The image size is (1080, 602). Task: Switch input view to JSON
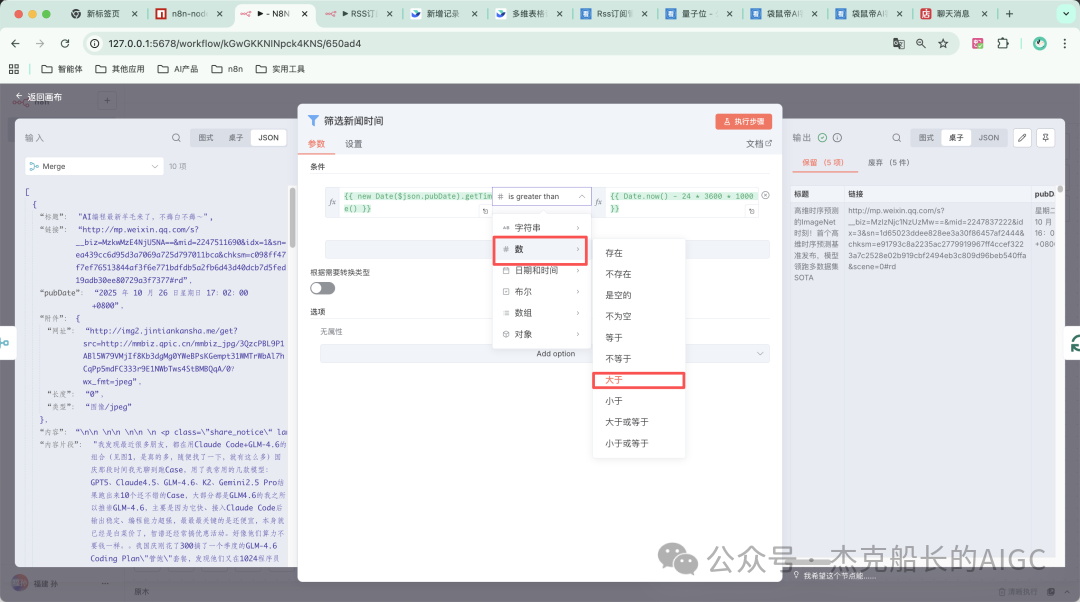pyautogui.click(x=269, y=138)
